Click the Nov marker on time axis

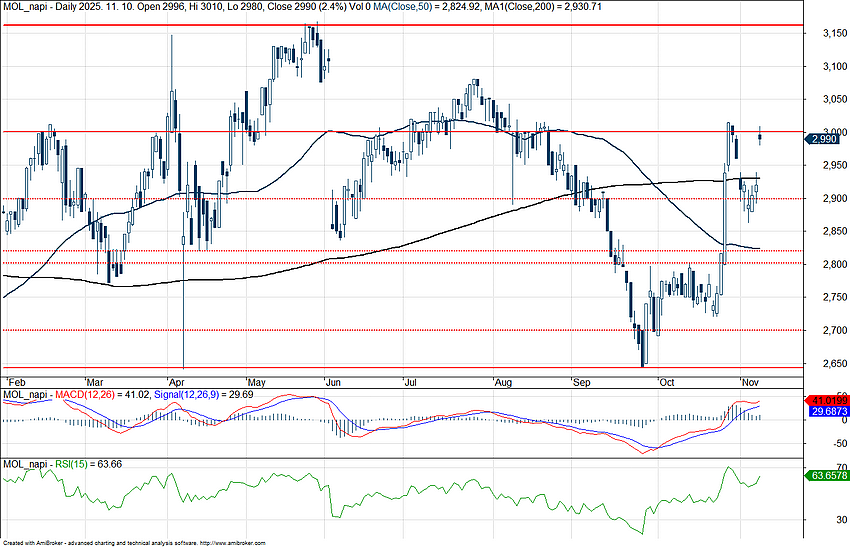pos(750,382)
